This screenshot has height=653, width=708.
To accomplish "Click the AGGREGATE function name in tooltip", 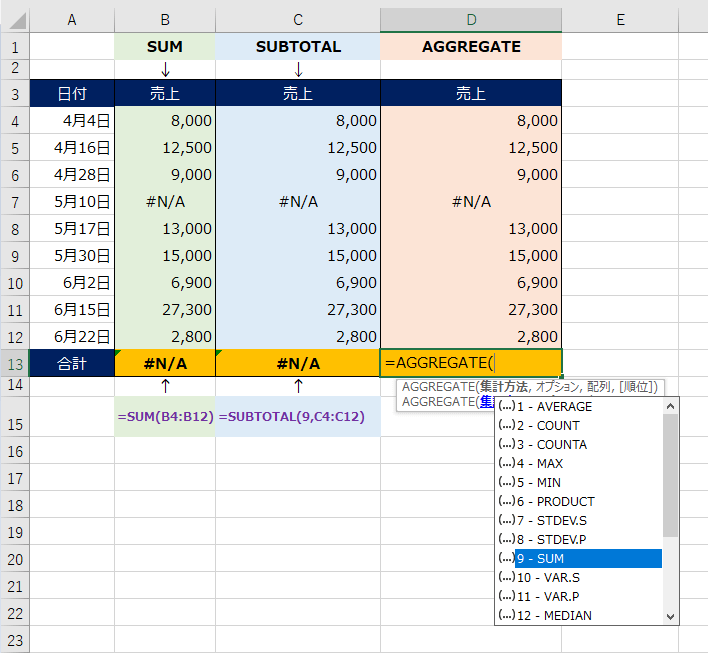I will 437,387.
